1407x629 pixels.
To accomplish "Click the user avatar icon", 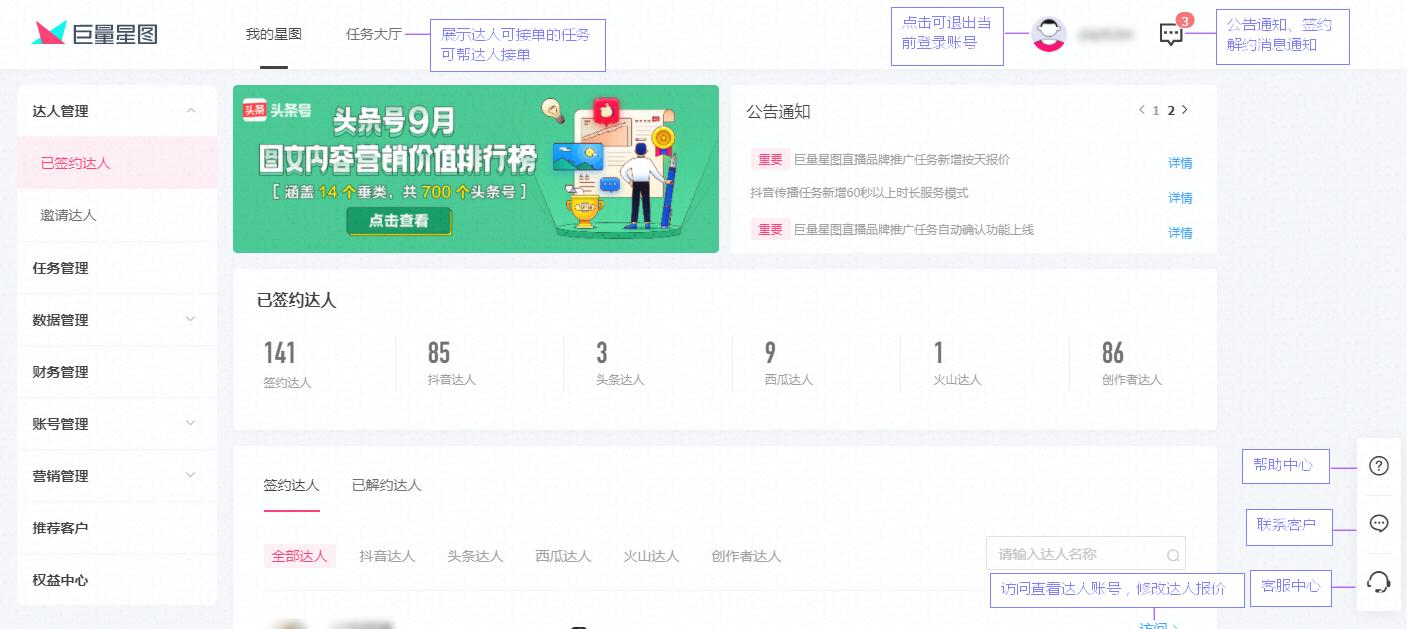I will [x=1049, y=34].
